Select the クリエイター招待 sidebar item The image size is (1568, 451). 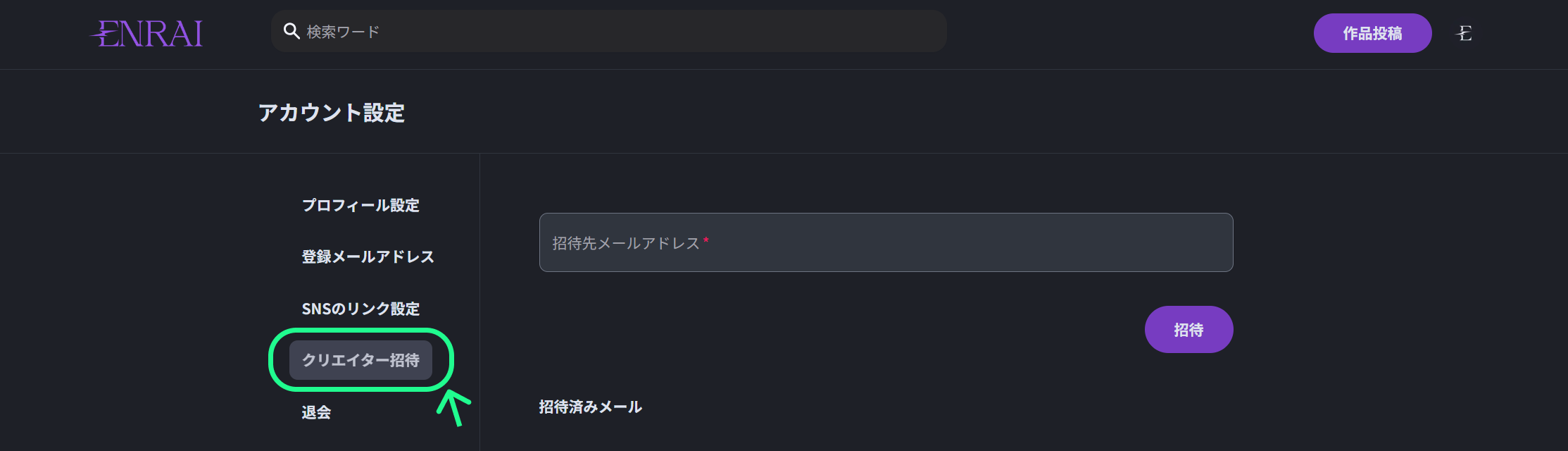(x=360, y=360)
